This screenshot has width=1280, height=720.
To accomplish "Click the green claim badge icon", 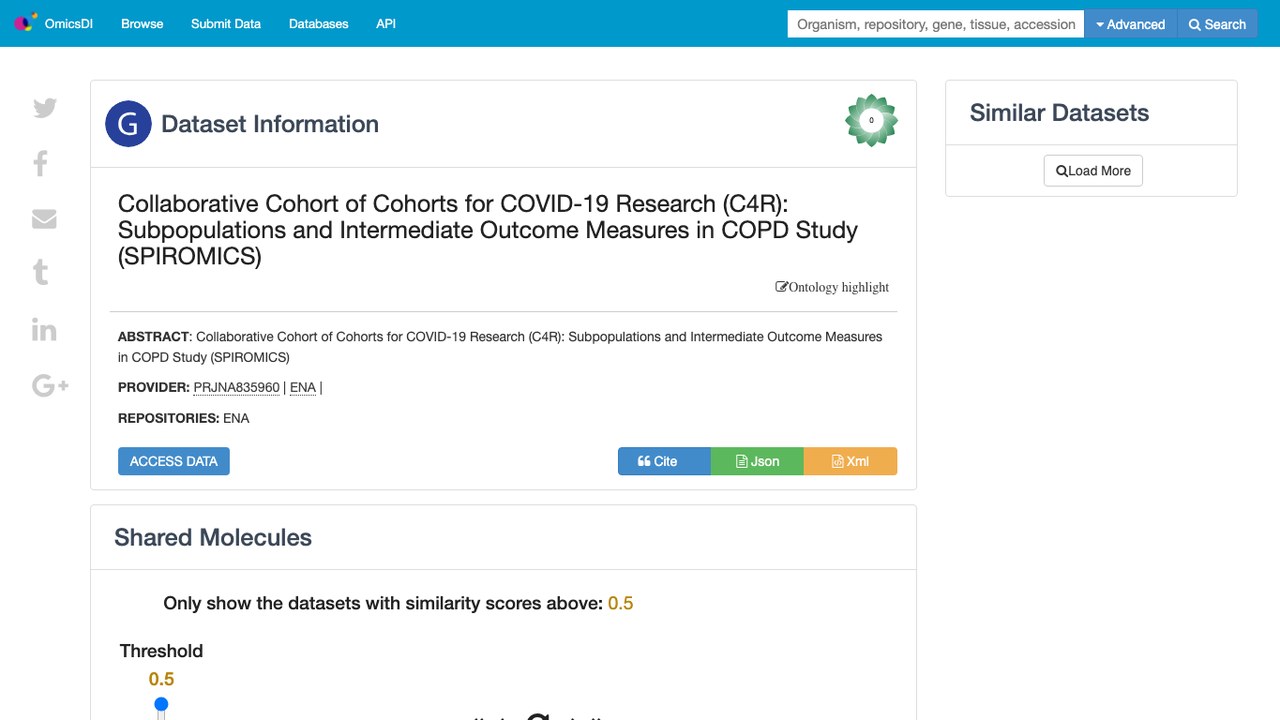I will point(871,120).
